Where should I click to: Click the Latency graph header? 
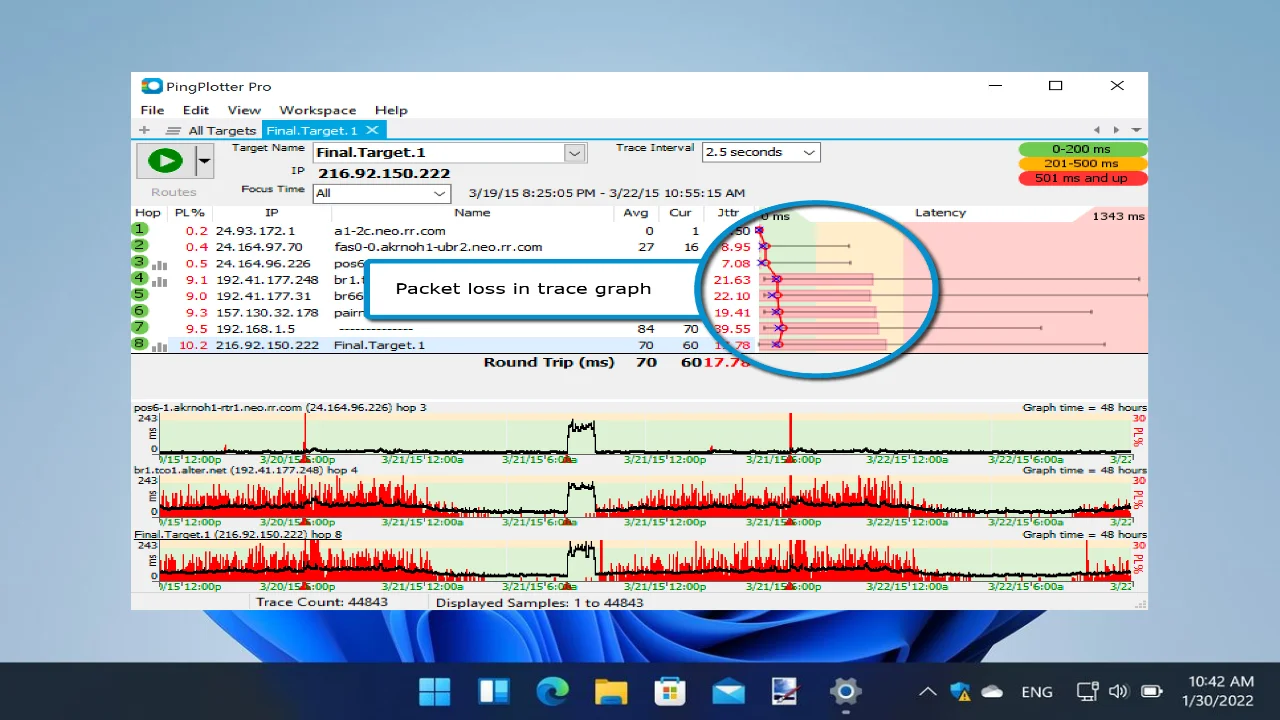coord(940,213)
